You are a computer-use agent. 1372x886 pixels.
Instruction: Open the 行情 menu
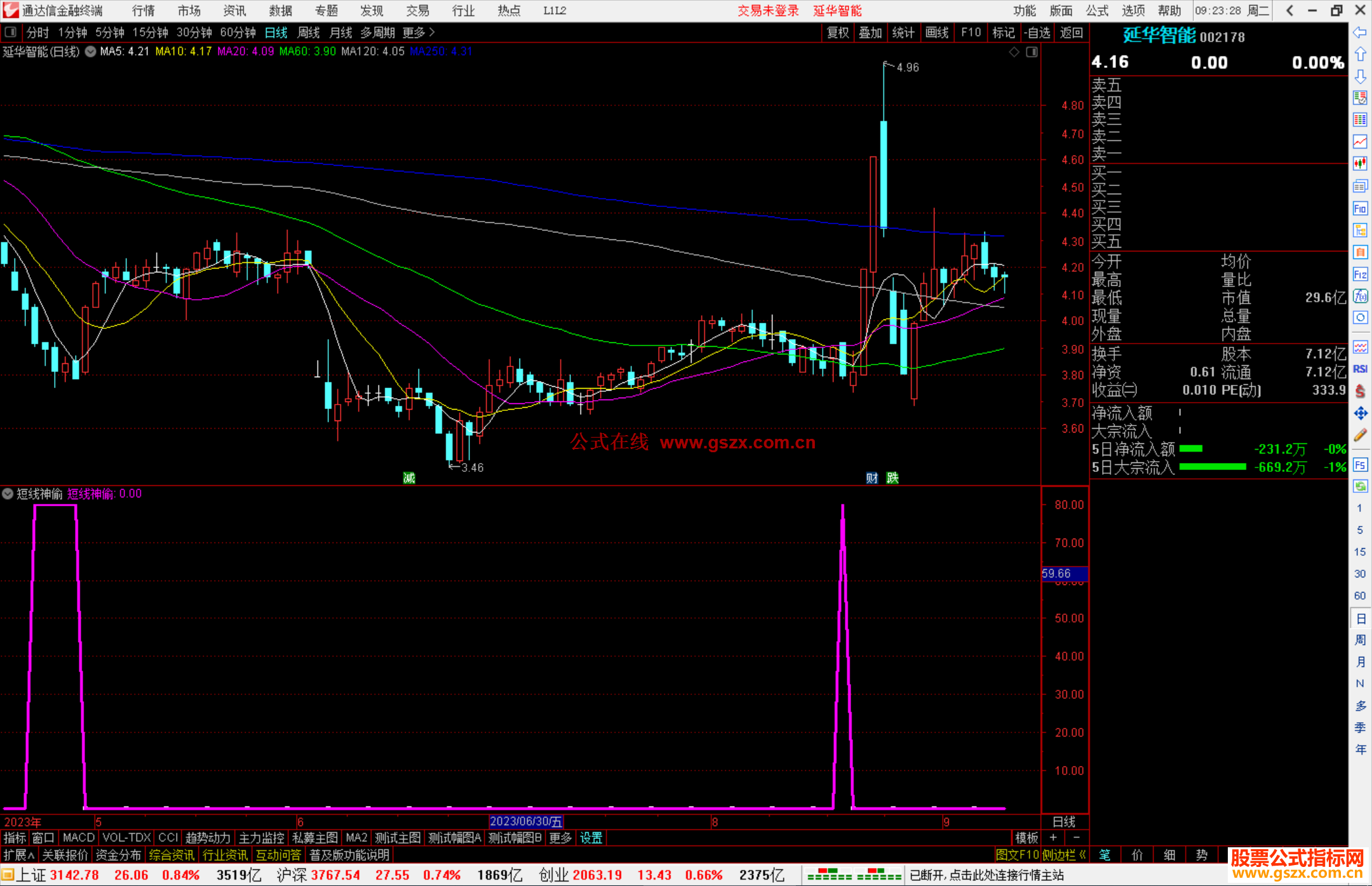[143, 11]
